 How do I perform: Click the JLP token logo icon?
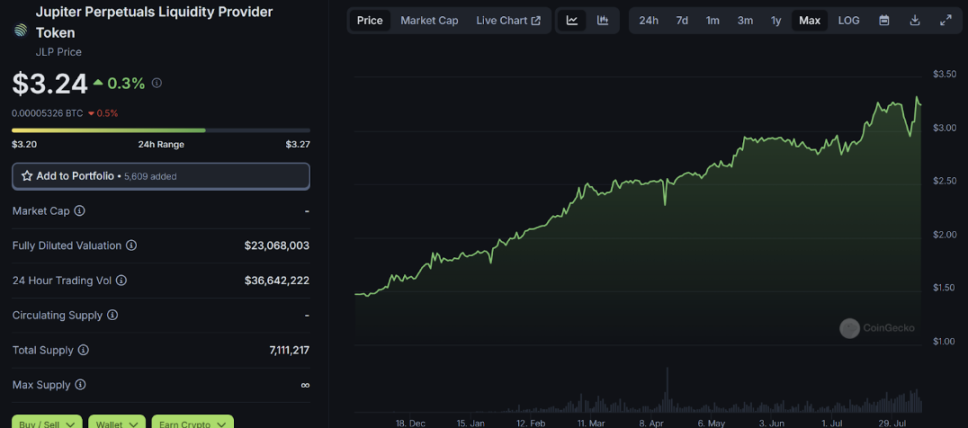(x=21, y=30)
